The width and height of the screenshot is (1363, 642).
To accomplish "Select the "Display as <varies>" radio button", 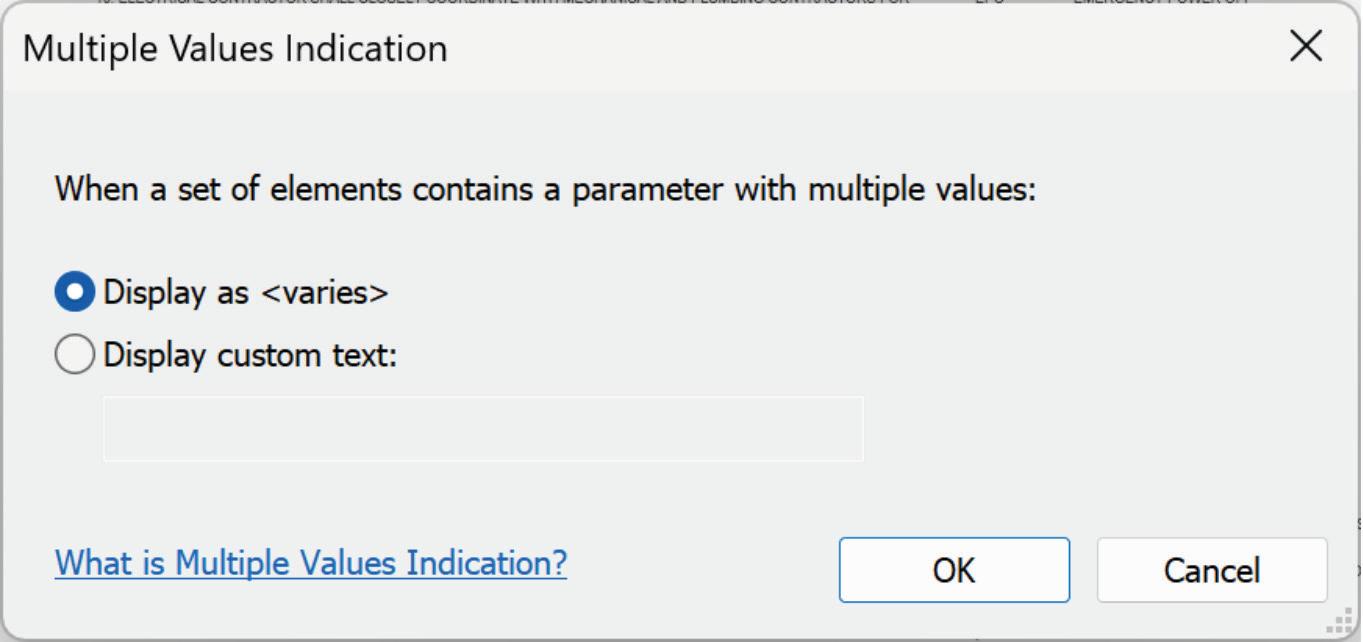I will [74, 292].
